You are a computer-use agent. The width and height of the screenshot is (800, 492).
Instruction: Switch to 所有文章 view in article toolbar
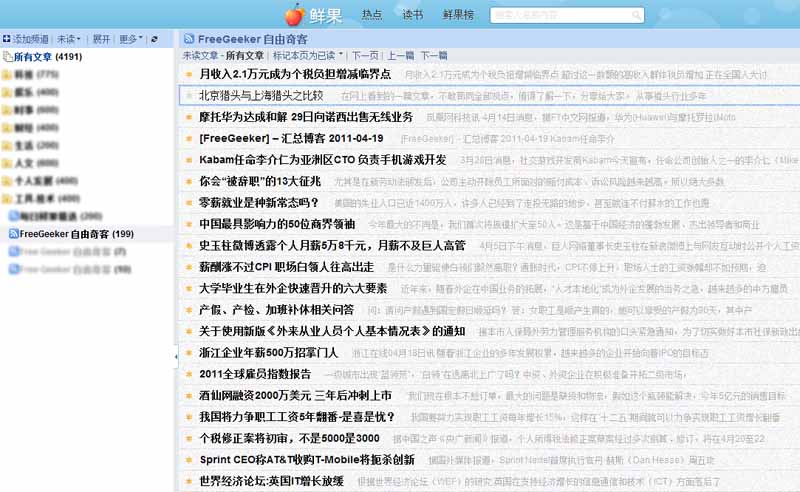coord(244,55)
